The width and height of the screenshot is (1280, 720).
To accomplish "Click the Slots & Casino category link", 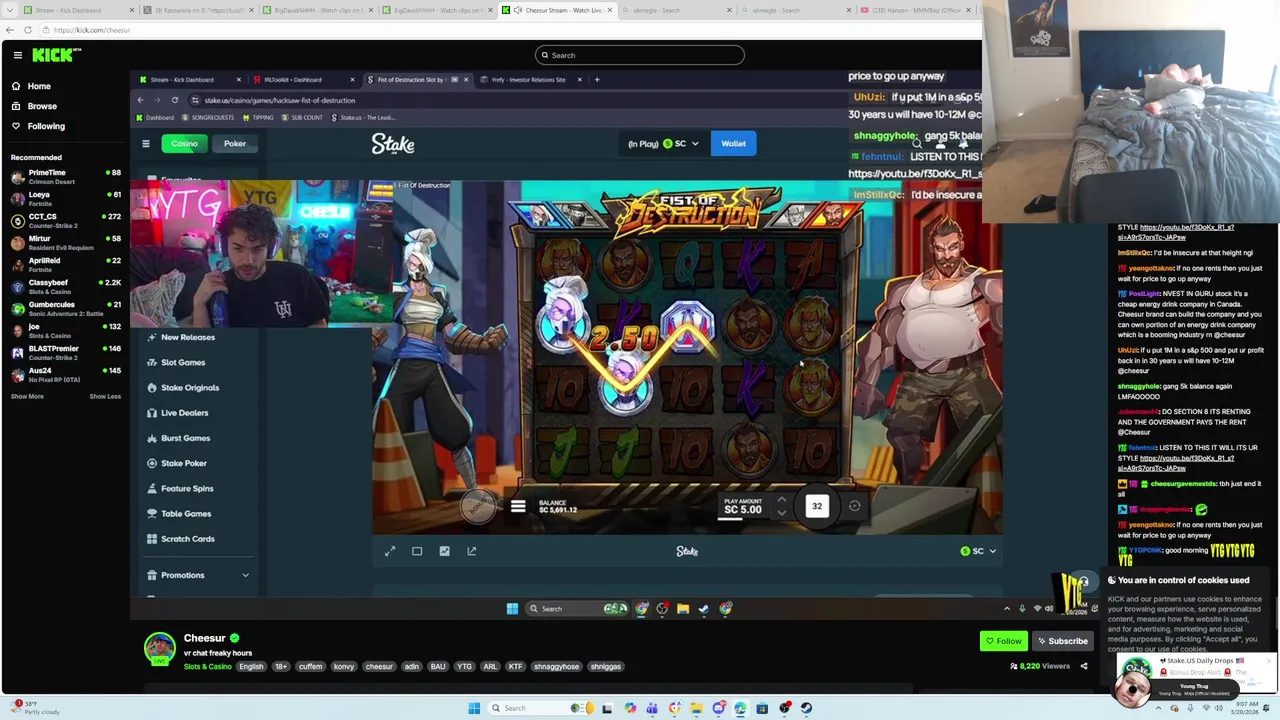I will tap(207, 666).
